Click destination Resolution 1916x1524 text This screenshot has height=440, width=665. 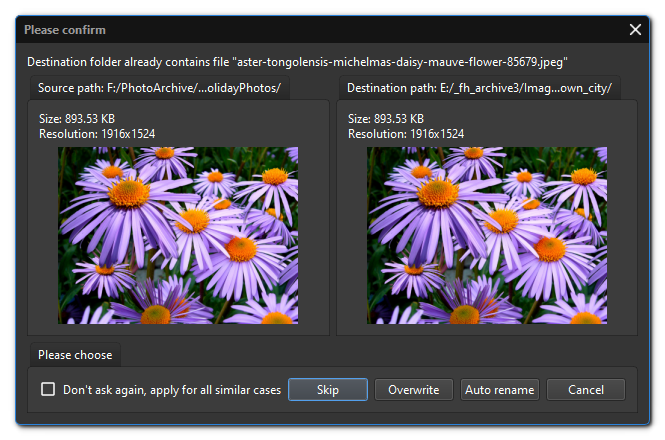406,134
